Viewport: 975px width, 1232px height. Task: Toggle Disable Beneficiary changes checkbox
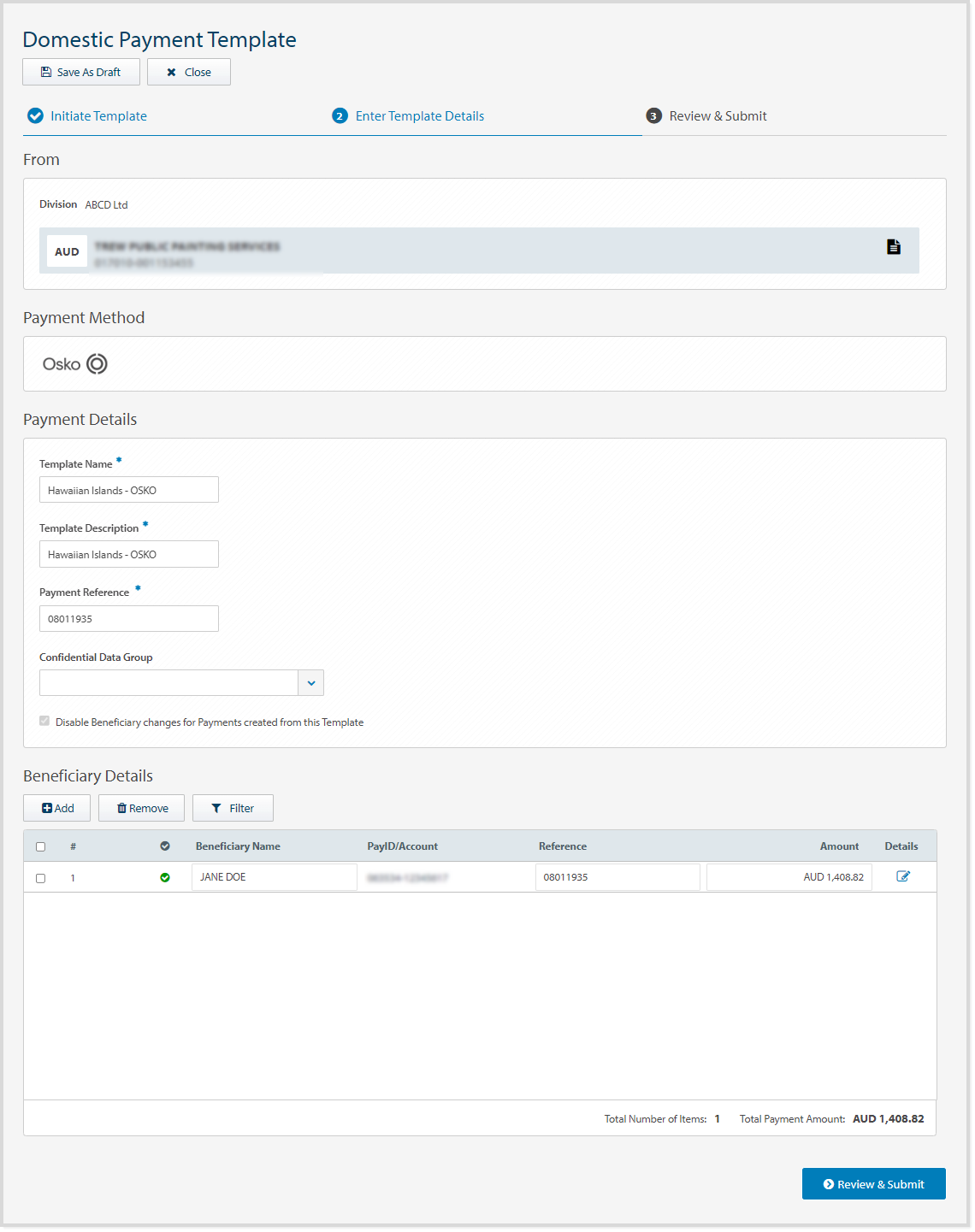44,722
